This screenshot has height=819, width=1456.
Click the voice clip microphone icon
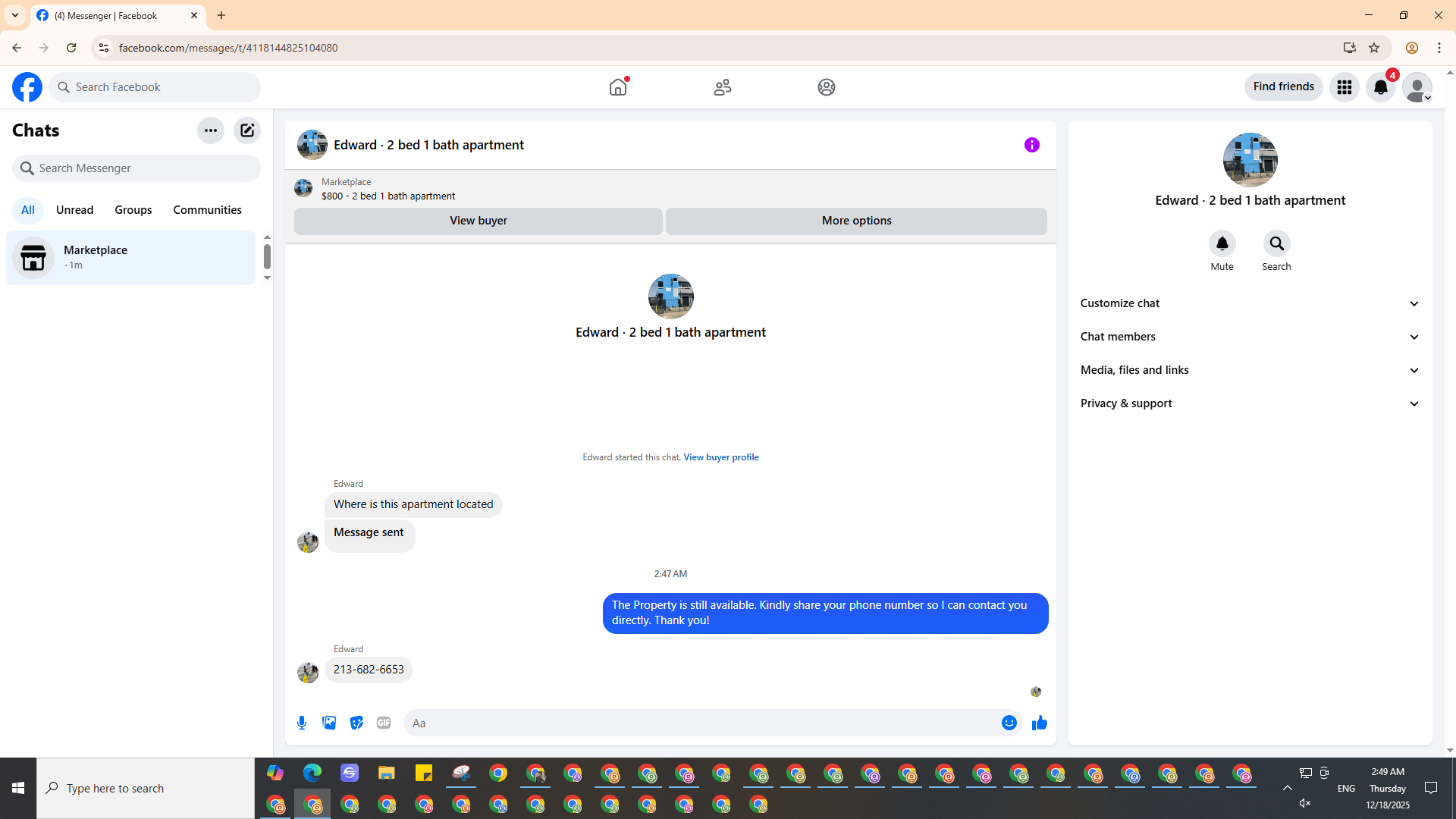point(302,723)
